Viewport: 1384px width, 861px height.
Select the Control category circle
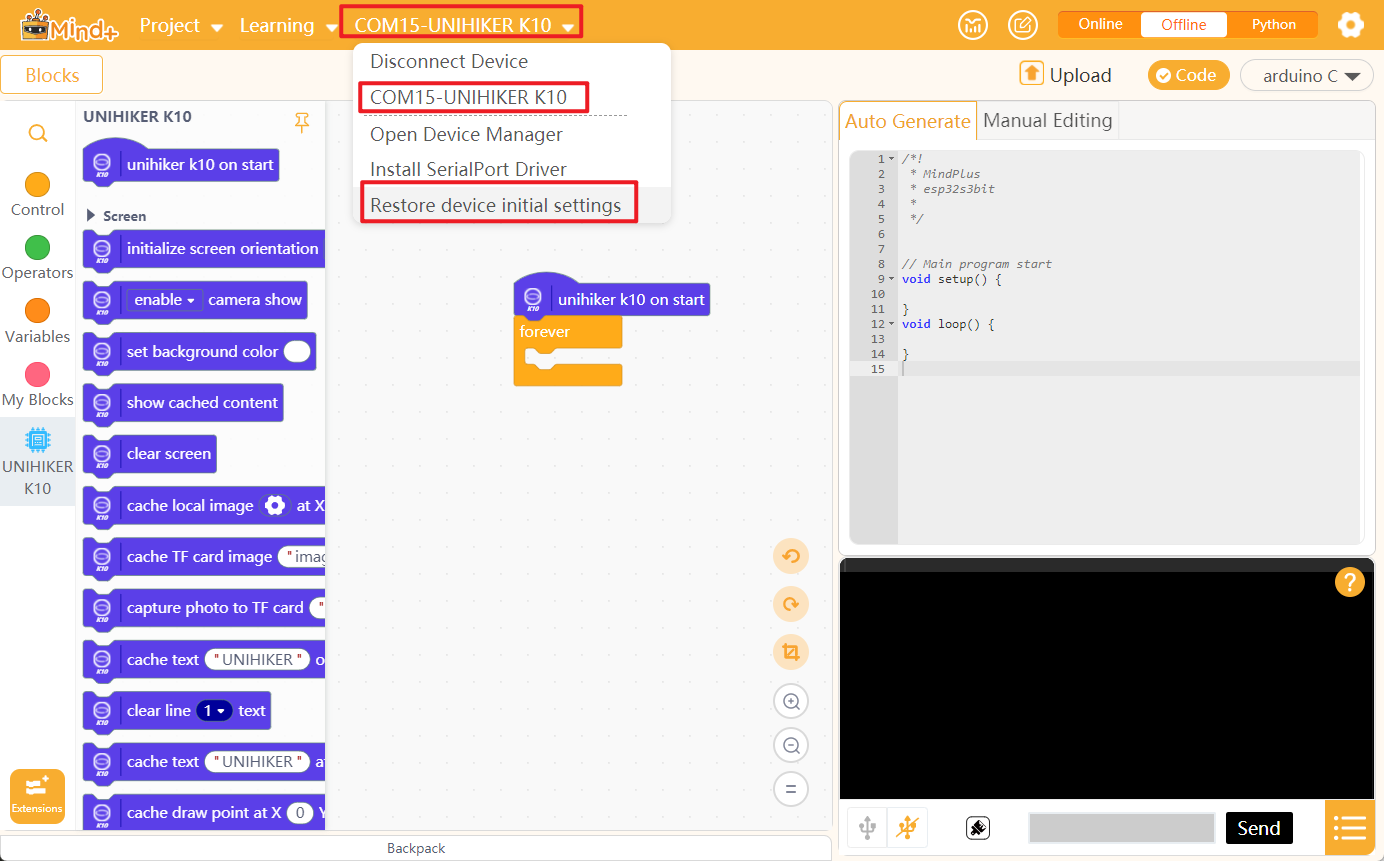pyautogui.click(x=37, y=184)
